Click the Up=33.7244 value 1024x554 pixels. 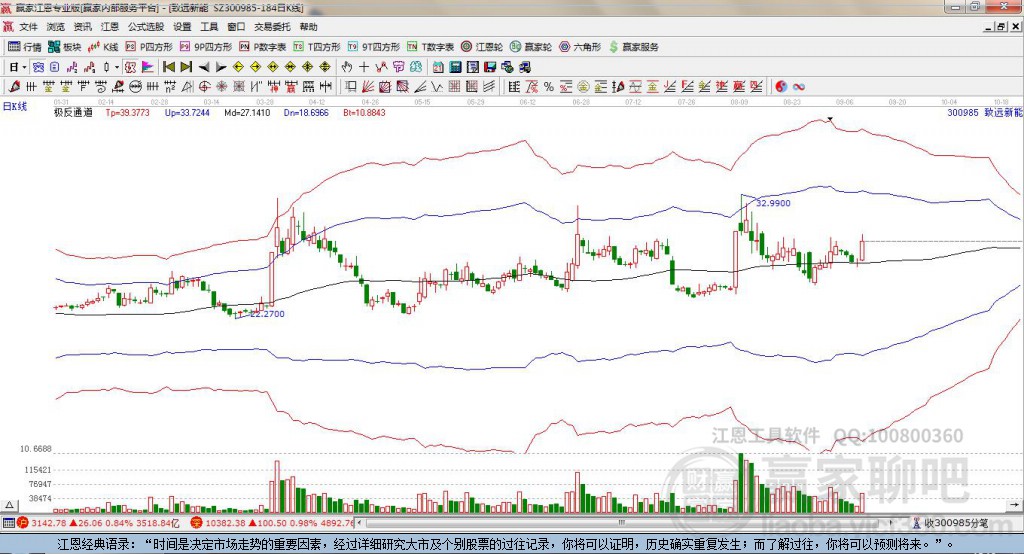tap(187, 112)
